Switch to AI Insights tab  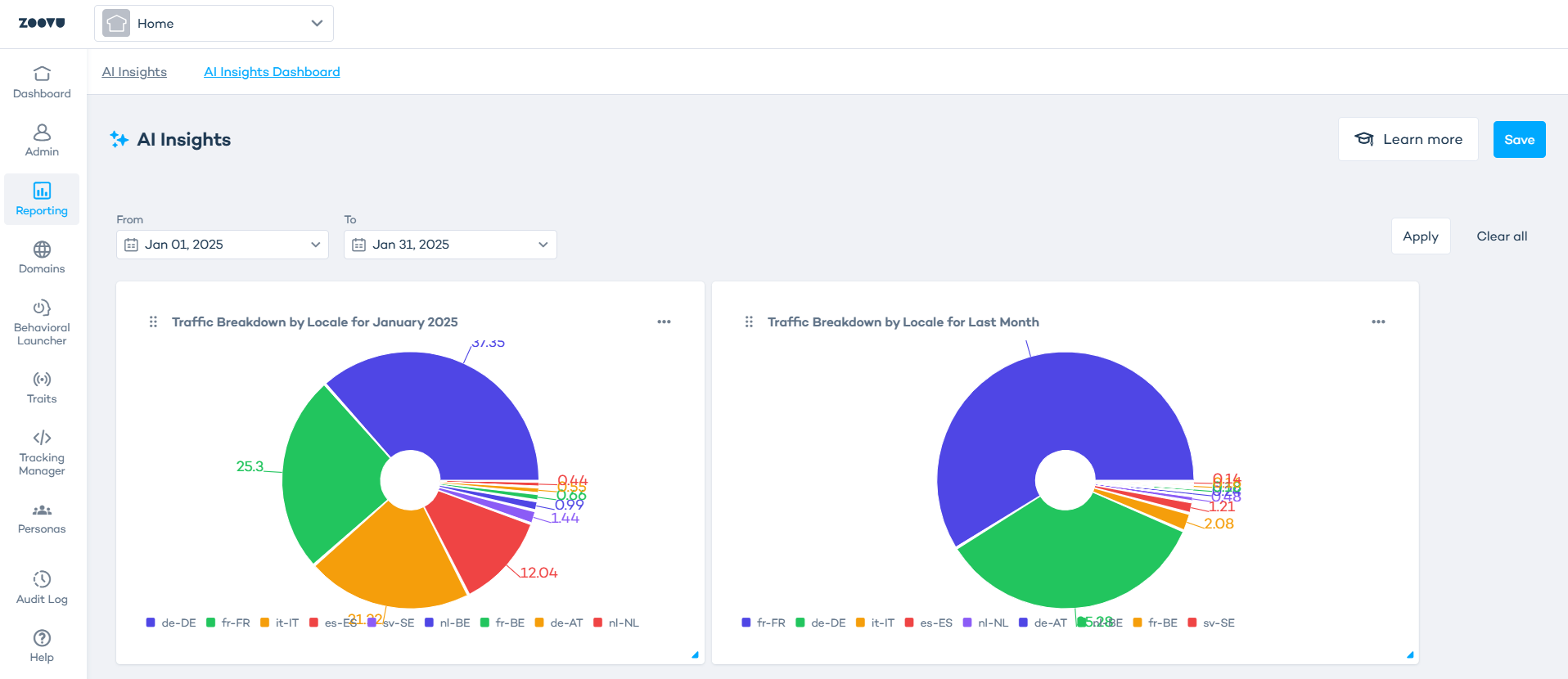coord(134,72)
